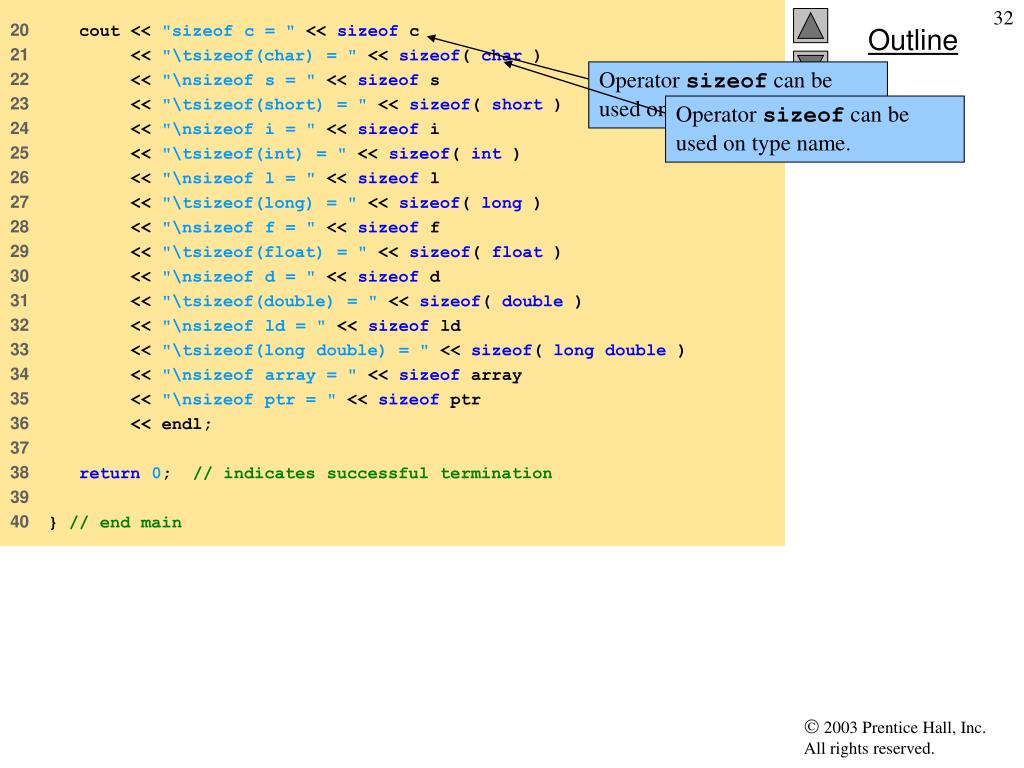Click the string "\nsizeof f = "

tap(238, 227)
